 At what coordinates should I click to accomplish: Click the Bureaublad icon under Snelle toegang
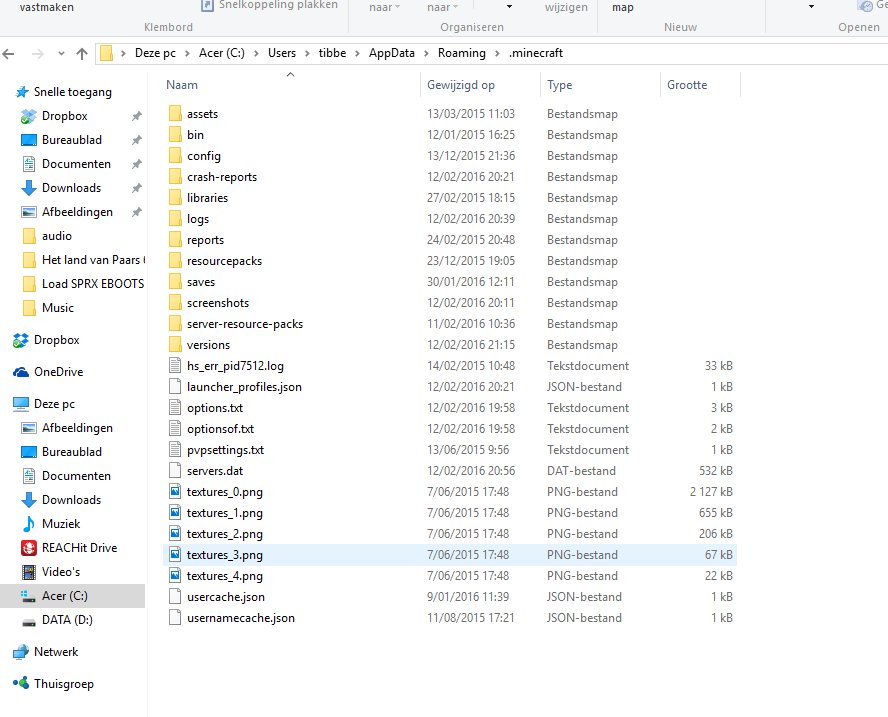[28, 140]
